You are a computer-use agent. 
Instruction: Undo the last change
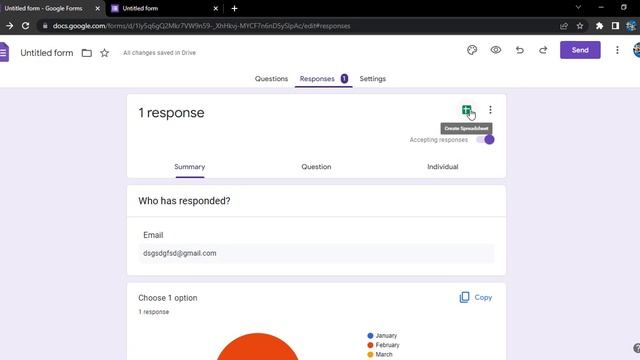[520, 50]
